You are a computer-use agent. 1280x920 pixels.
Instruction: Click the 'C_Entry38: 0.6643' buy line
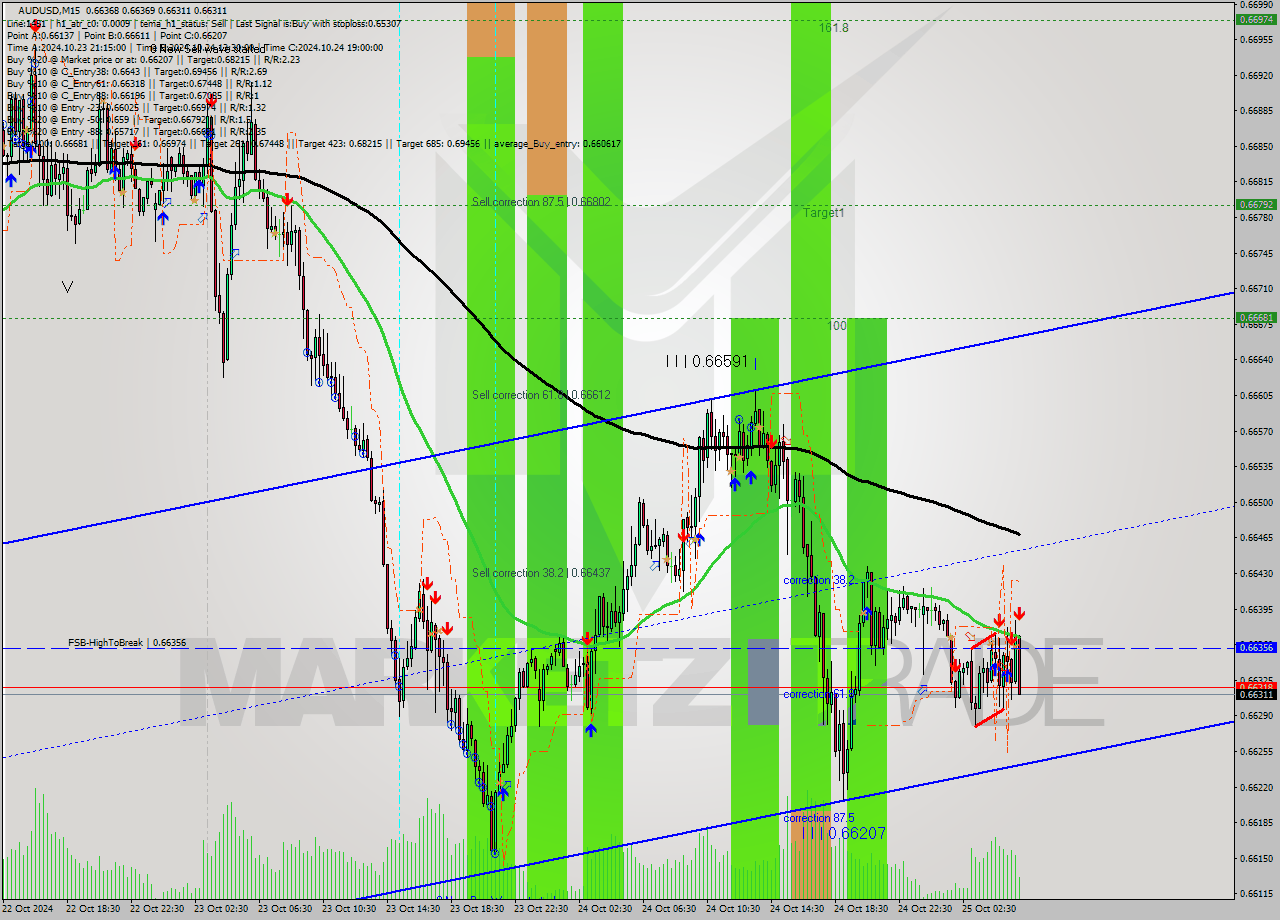click(136, 71)
